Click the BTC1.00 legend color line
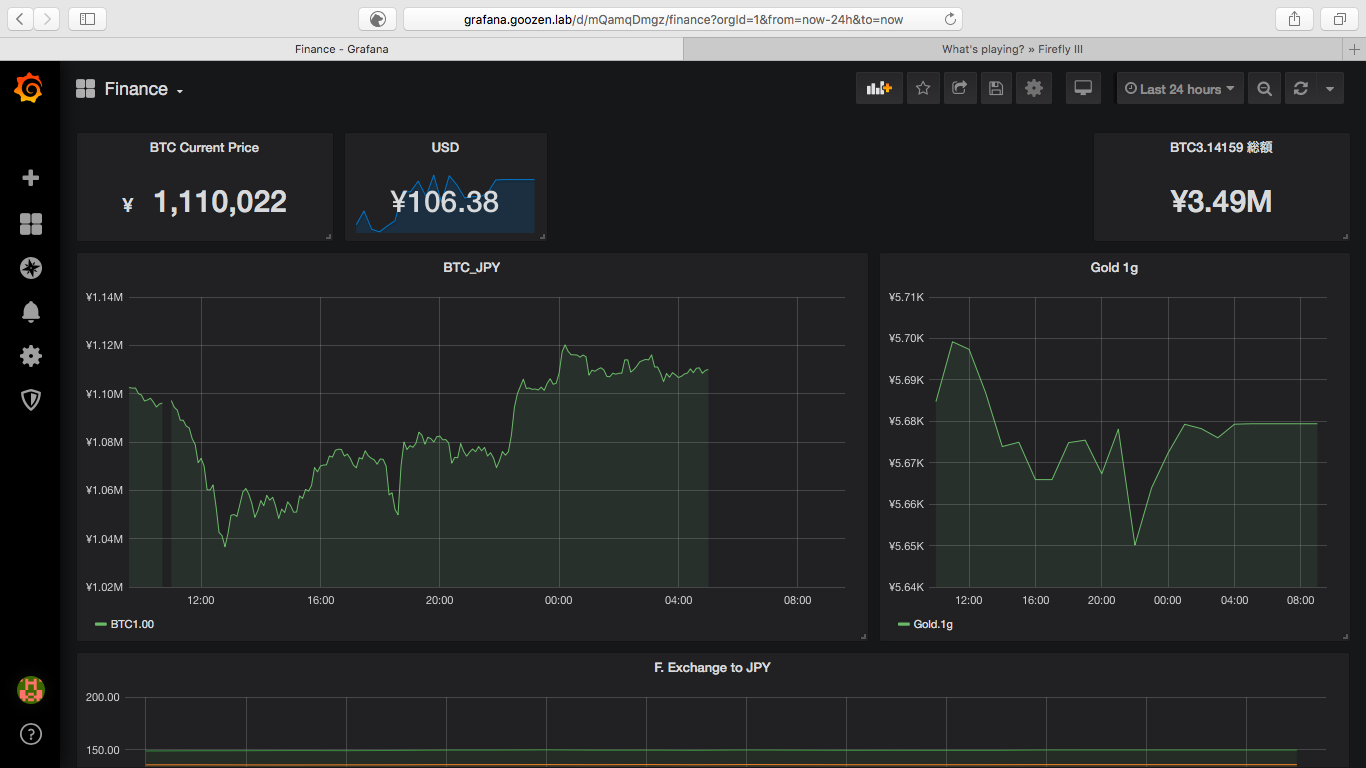The width and height of the screenshot is (1366, 768). [100, 624]
